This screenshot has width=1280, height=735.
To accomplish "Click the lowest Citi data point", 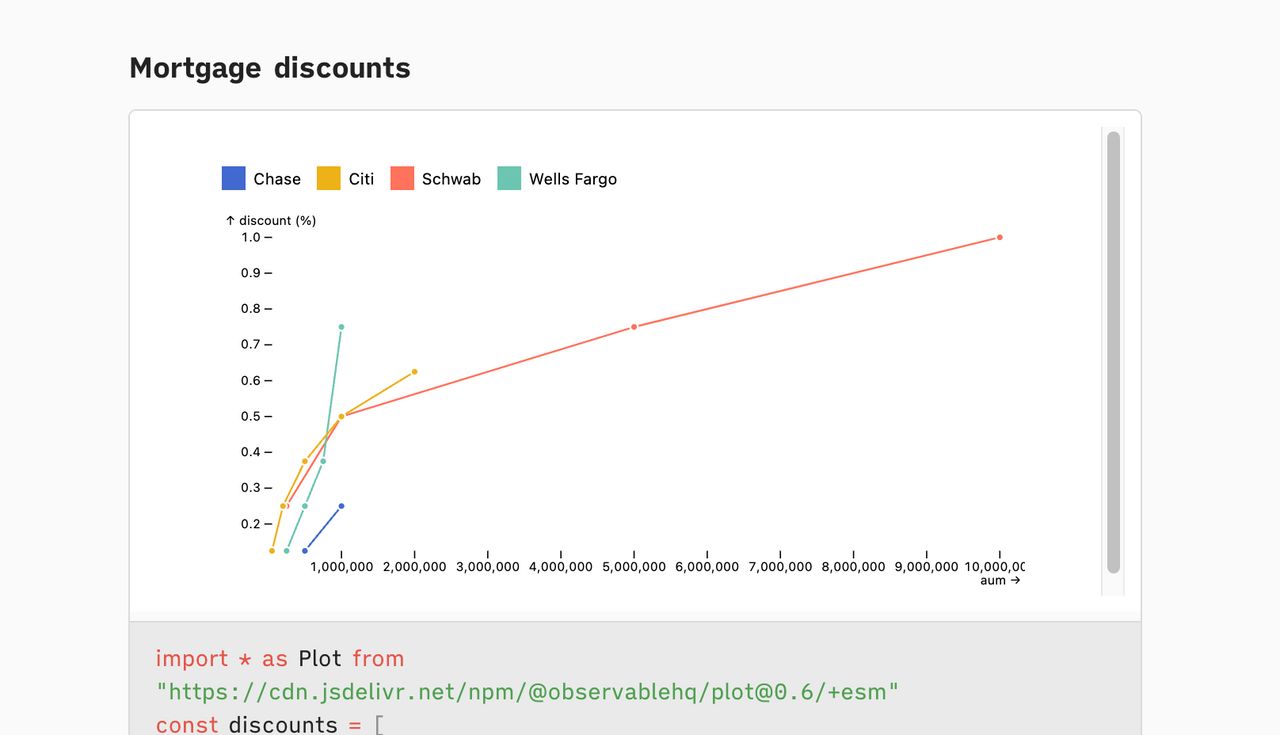I will coord(272,551).
